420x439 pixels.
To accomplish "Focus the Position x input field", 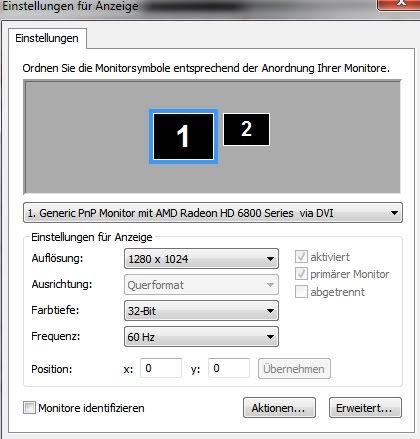I will coord(161,368).
